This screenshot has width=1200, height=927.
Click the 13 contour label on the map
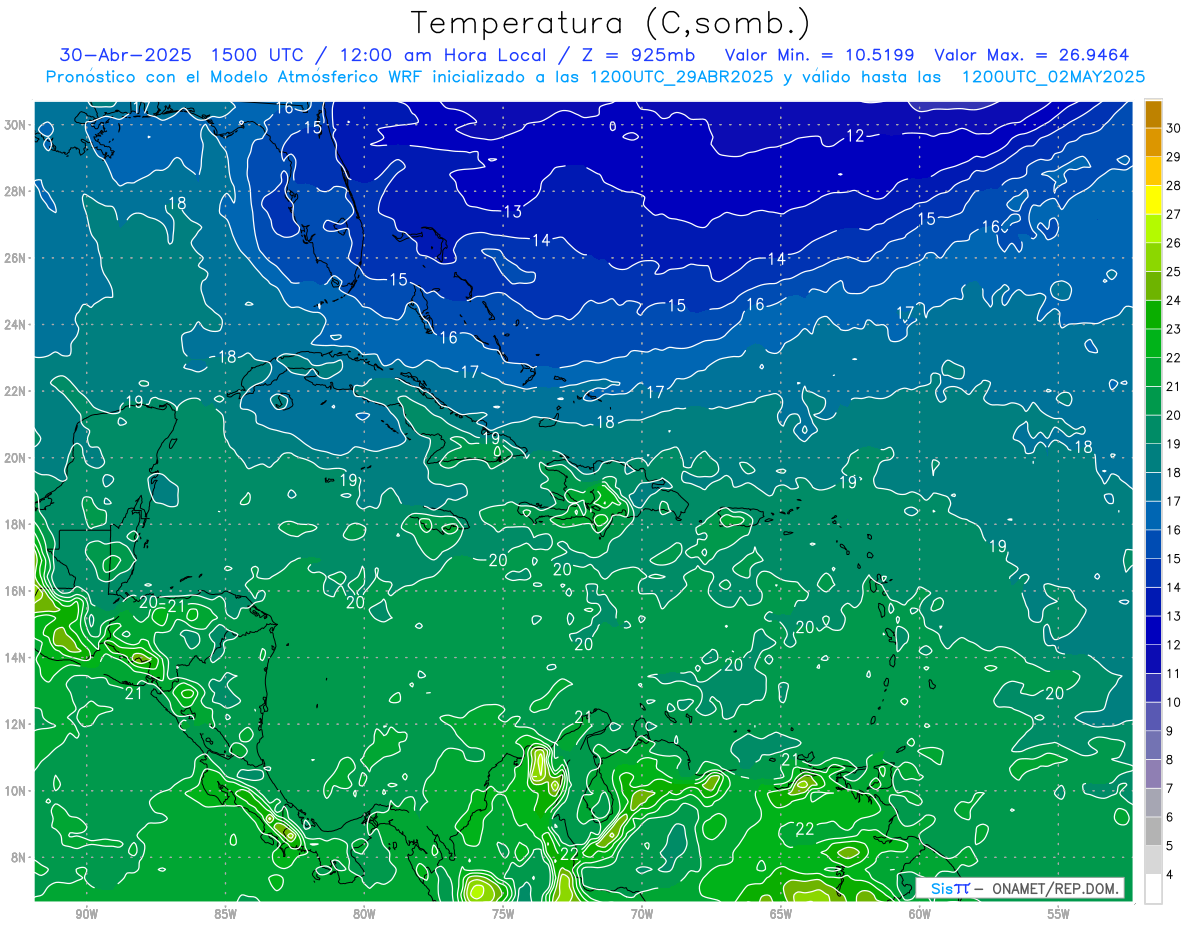(x=512, y=211)
